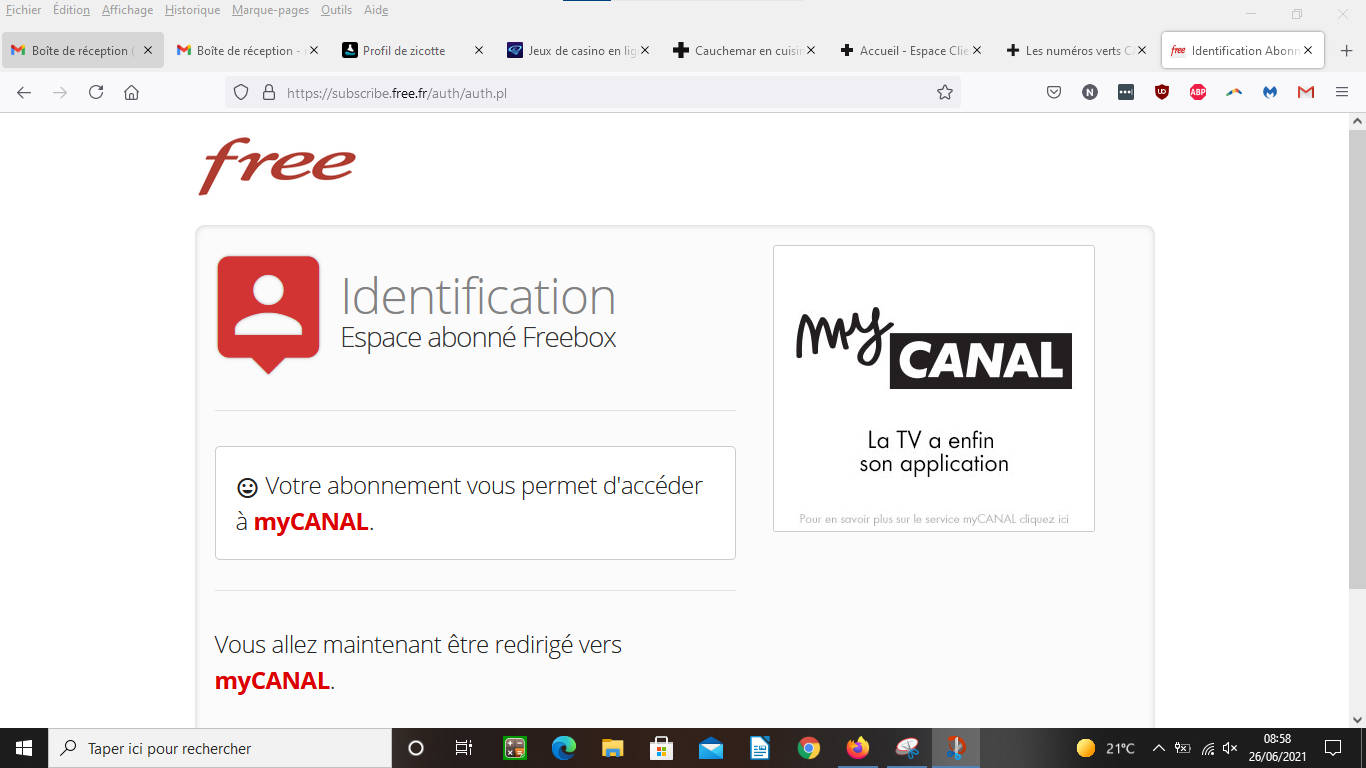Open the Windows notification center
The height and width of the screenshot is (768, 1366).
pyautogui.click(x=1333, y=748)
